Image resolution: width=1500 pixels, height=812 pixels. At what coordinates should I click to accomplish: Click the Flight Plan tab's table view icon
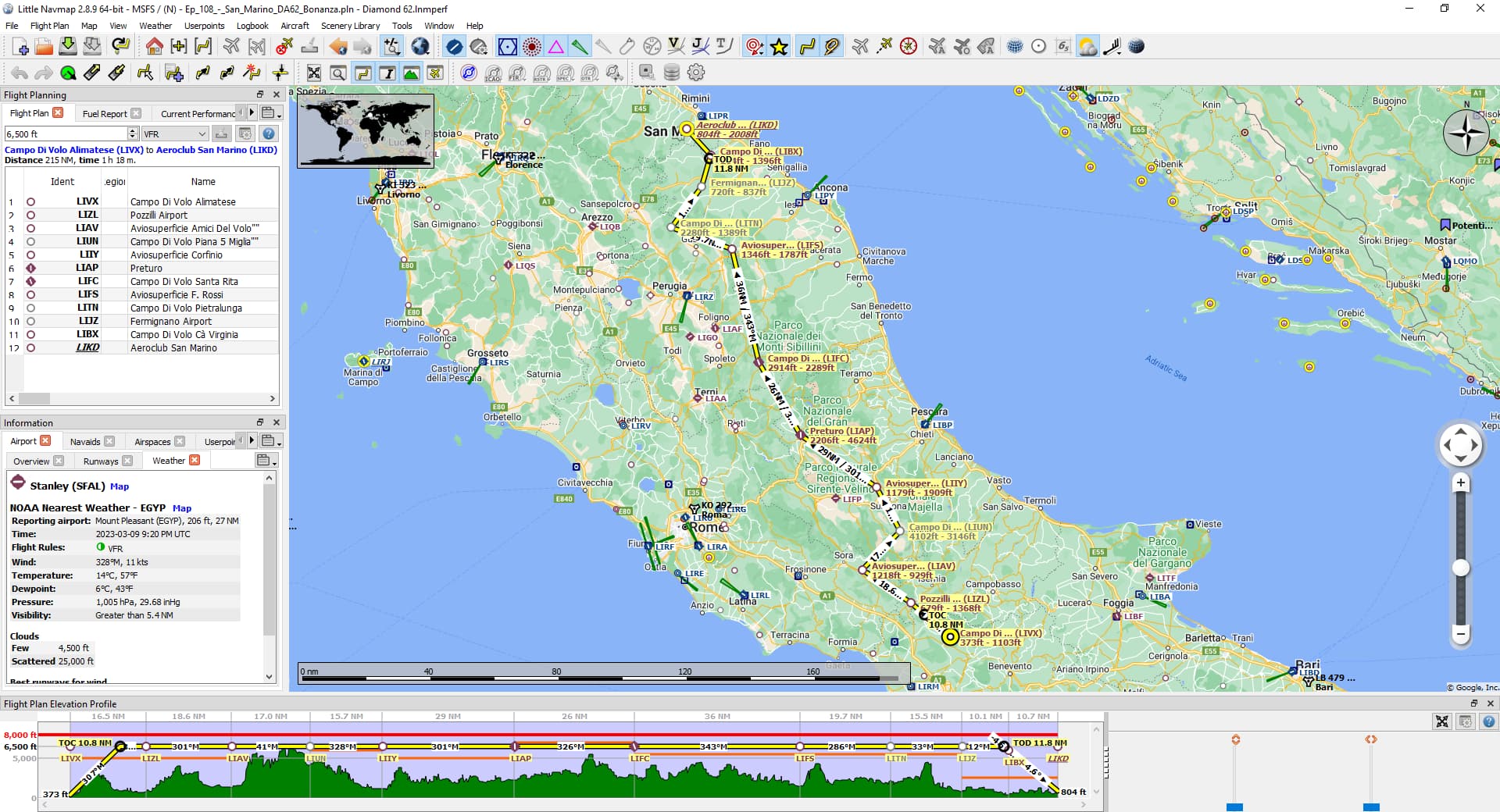[245, 134]
